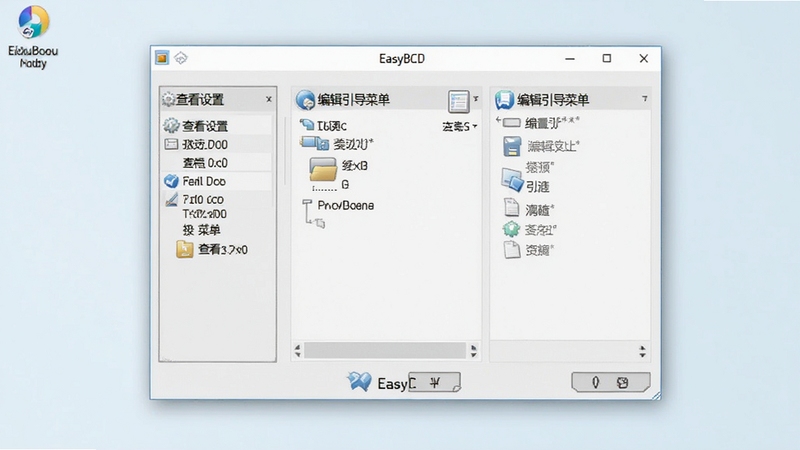Click the blue check icon beside Feril Doo
Screen dimensions: 800x450
[171, 181]
